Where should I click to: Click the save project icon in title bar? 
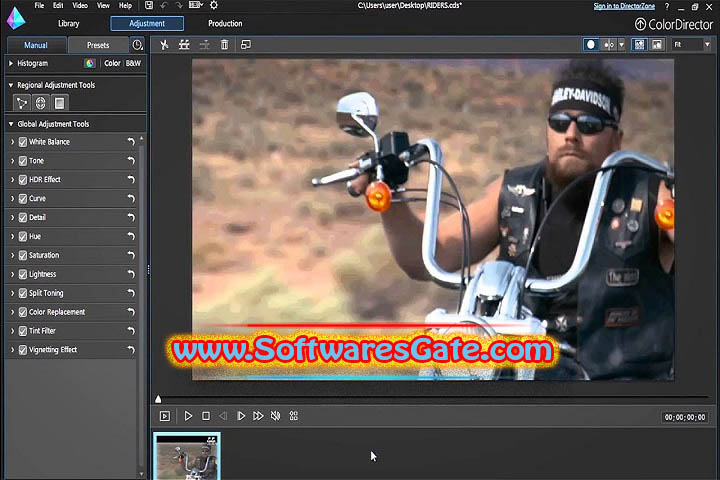point(149,6)
